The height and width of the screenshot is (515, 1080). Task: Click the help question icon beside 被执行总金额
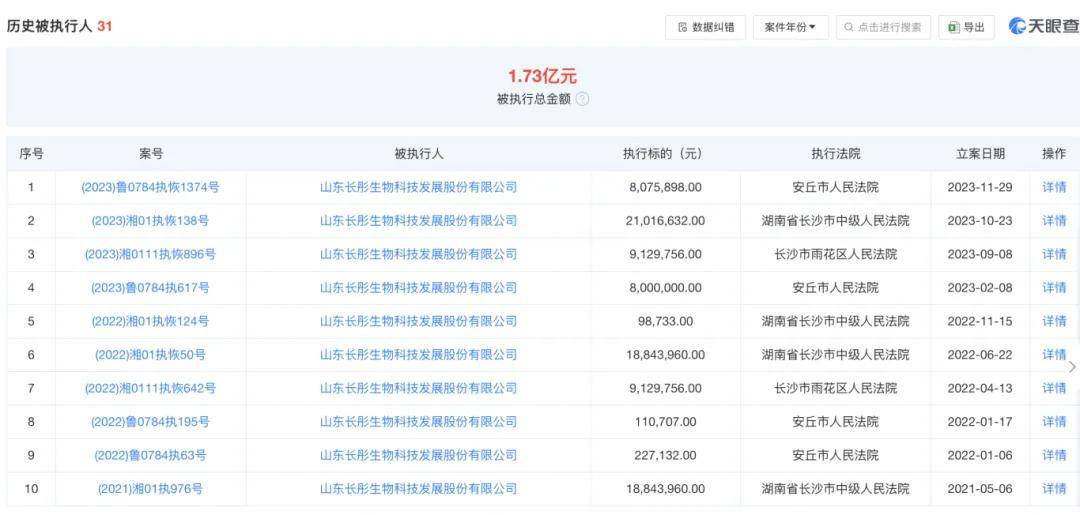click(x=582, y=99)
